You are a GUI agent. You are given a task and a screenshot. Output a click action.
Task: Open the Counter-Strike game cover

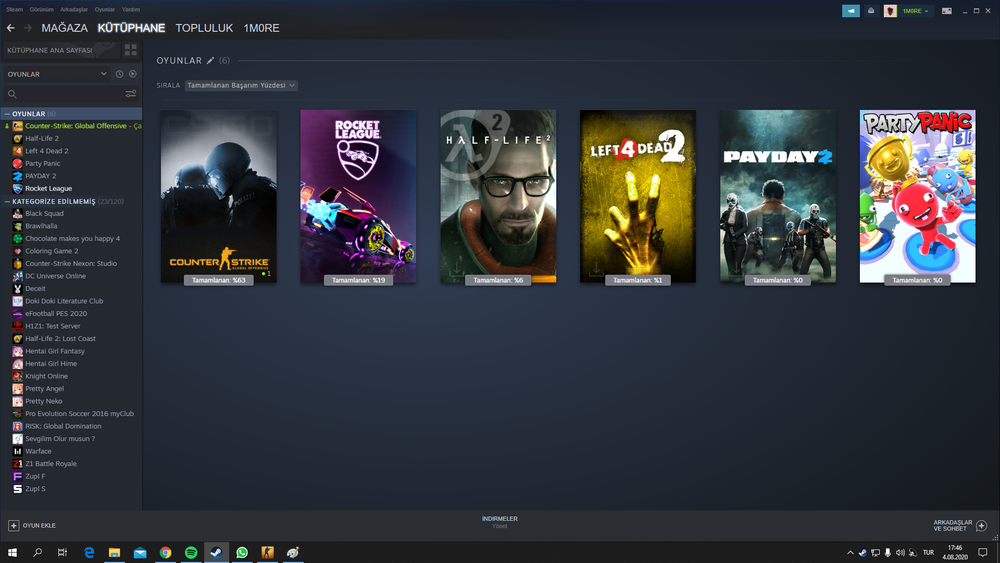click(219, 196)
